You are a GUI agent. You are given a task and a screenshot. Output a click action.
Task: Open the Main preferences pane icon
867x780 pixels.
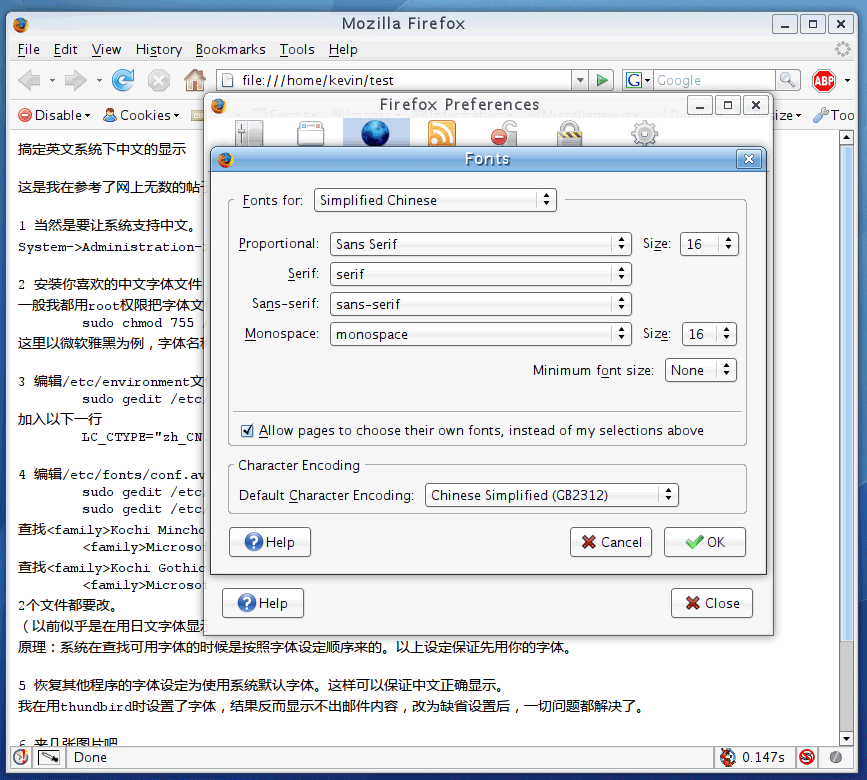249,133
